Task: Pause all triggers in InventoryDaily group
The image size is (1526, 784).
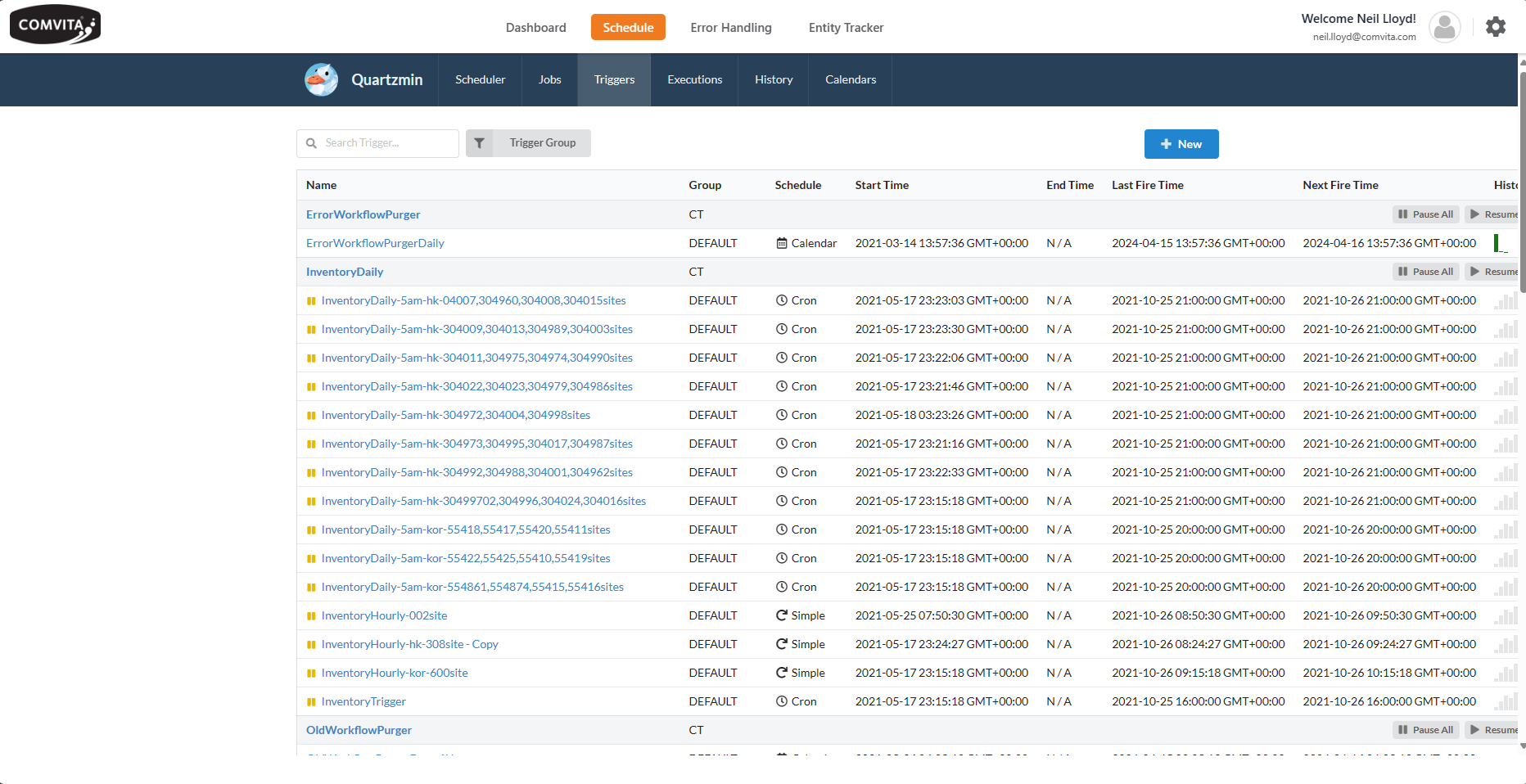Action: (x=1425, y=272)
